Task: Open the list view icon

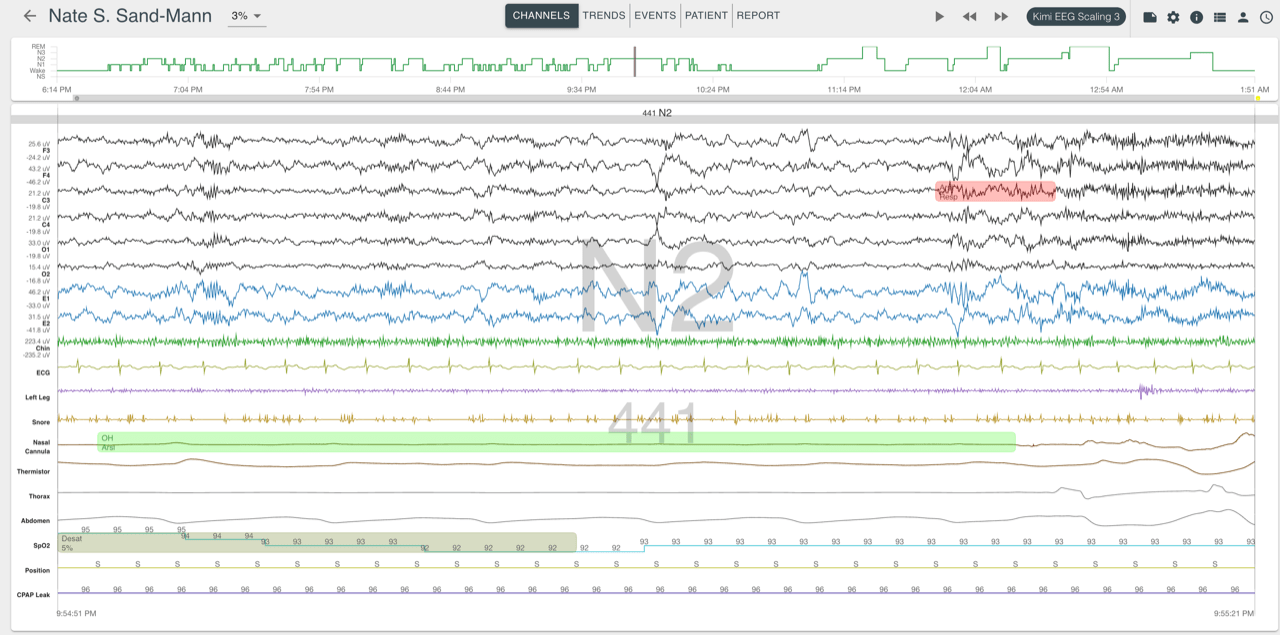Action: [1219, 17]
